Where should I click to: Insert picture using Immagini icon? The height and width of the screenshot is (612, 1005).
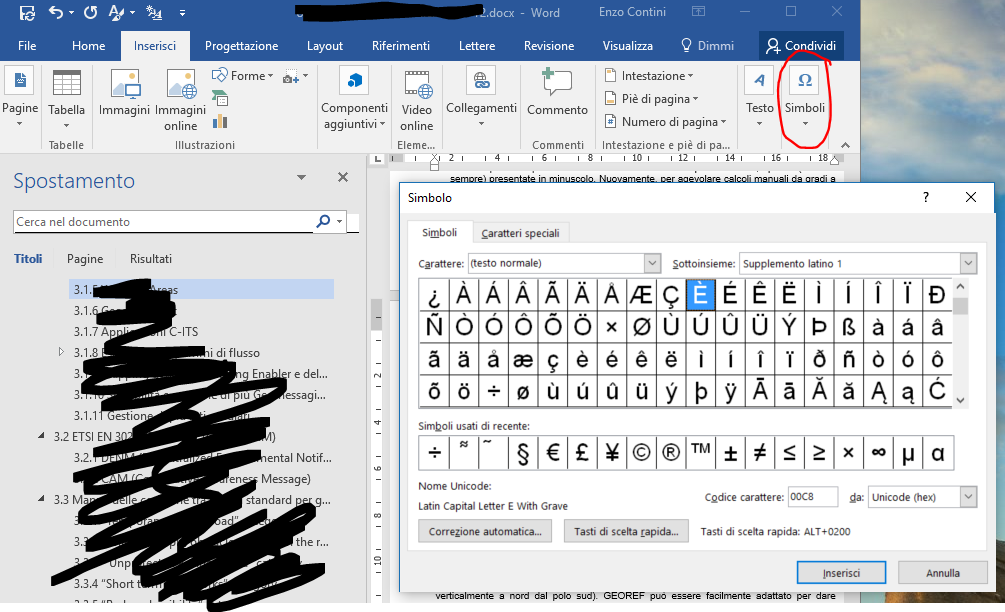[124, 93]
